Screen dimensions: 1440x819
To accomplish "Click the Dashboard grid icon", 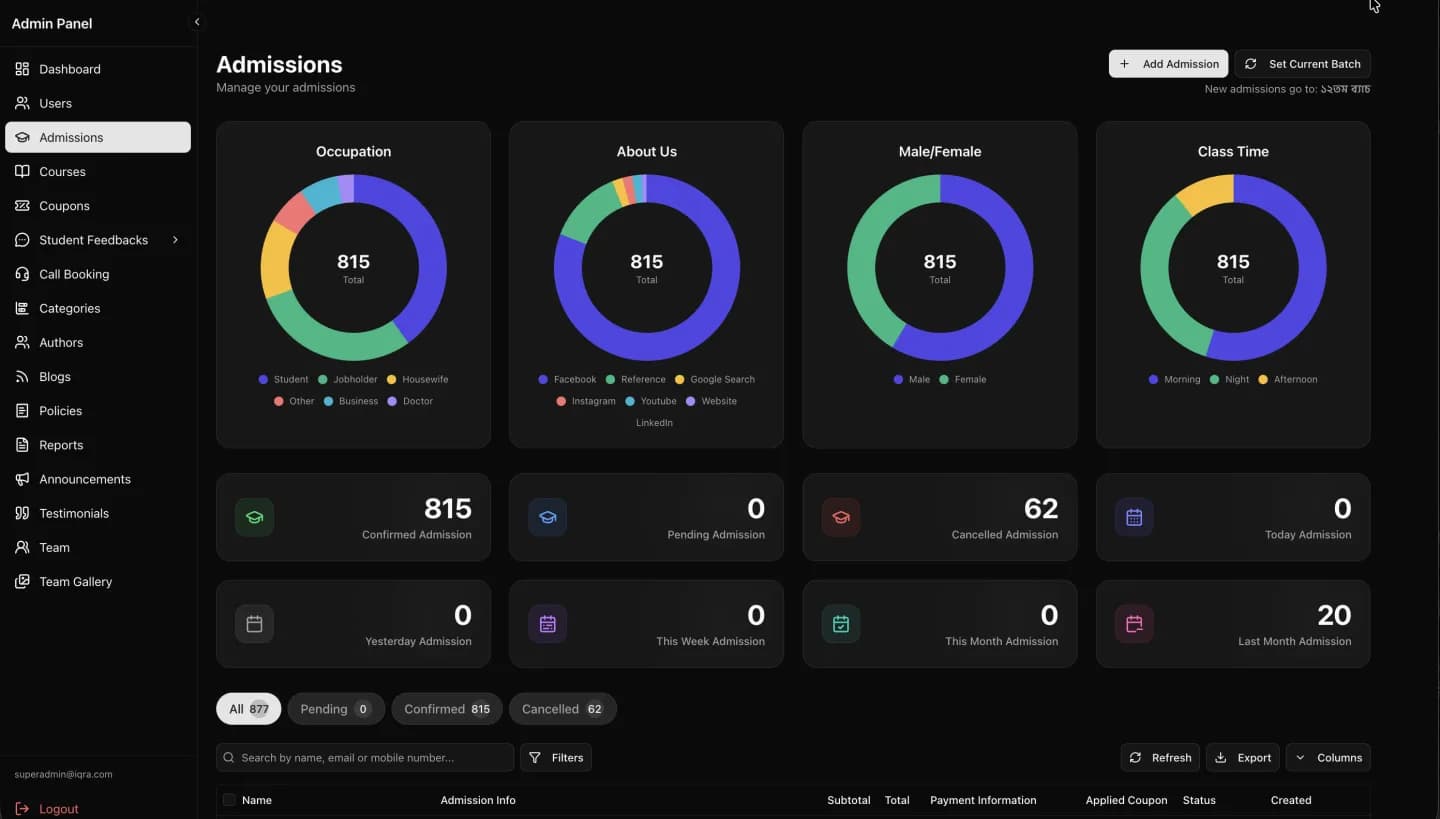I will pyautogui.click(x=22, y=69).
